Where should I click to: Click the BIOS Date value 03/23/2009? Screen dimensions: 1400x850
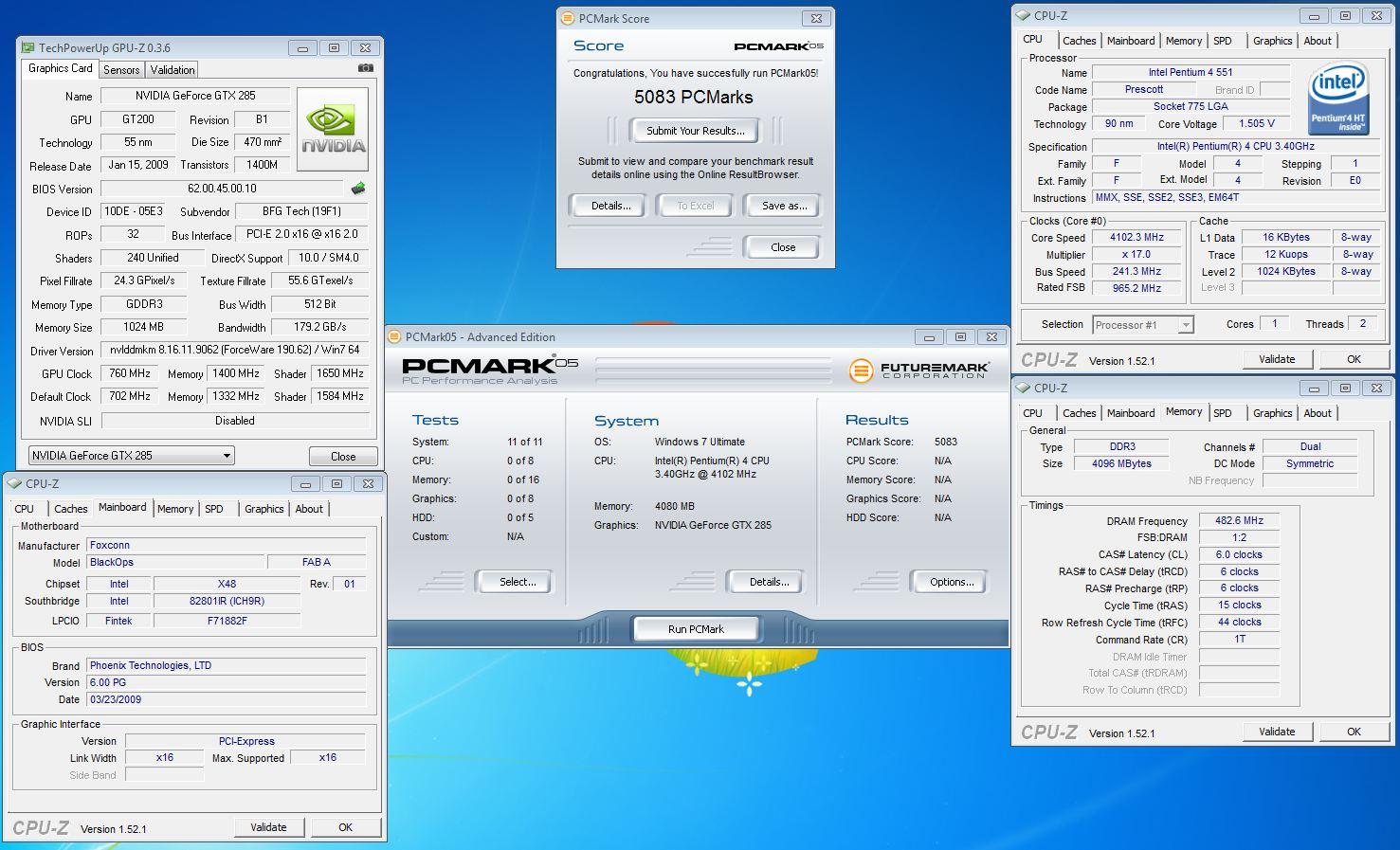[x=227, y=699]
